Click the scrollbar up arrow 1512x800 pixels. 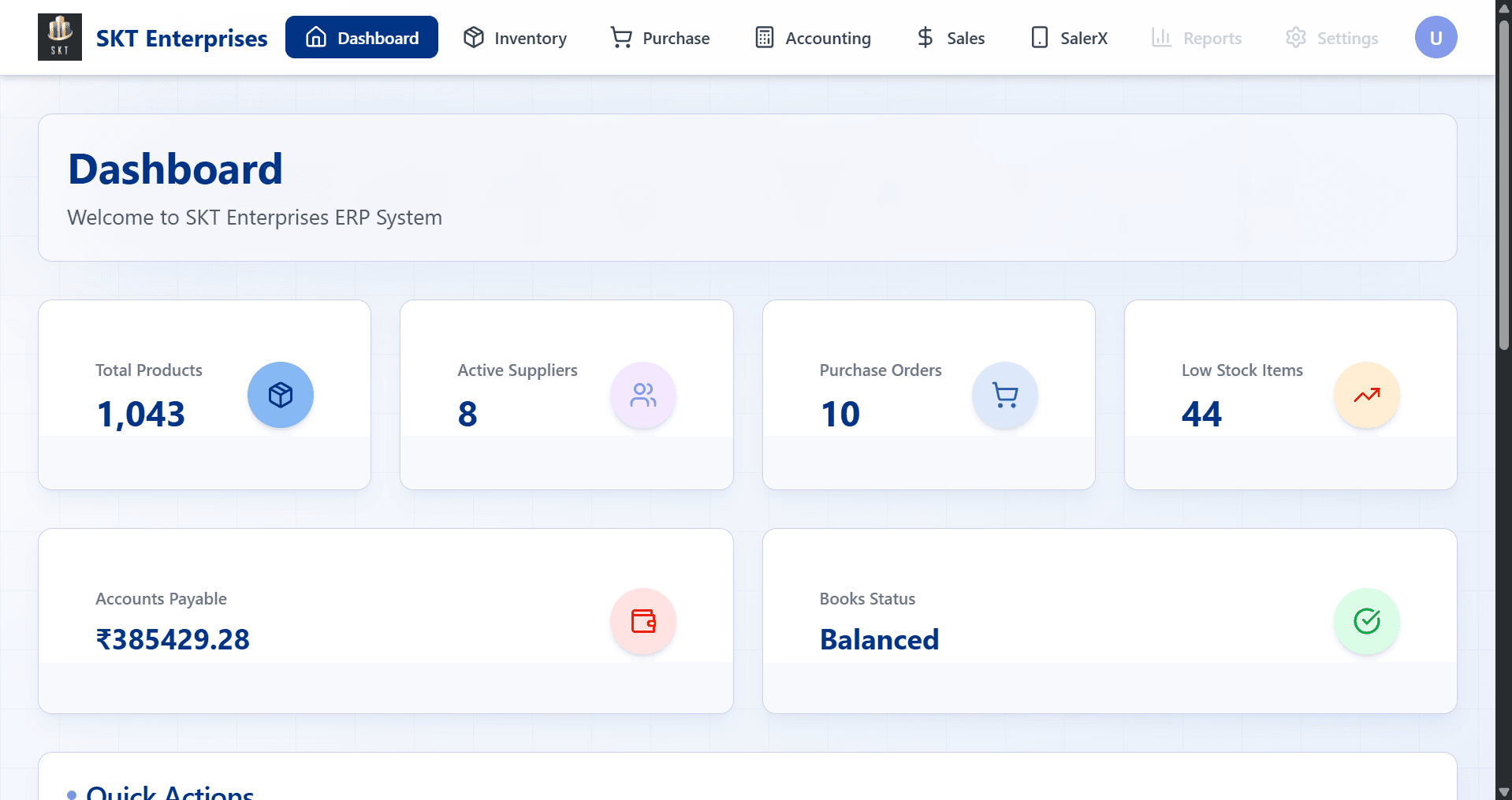pos(1504,8)
